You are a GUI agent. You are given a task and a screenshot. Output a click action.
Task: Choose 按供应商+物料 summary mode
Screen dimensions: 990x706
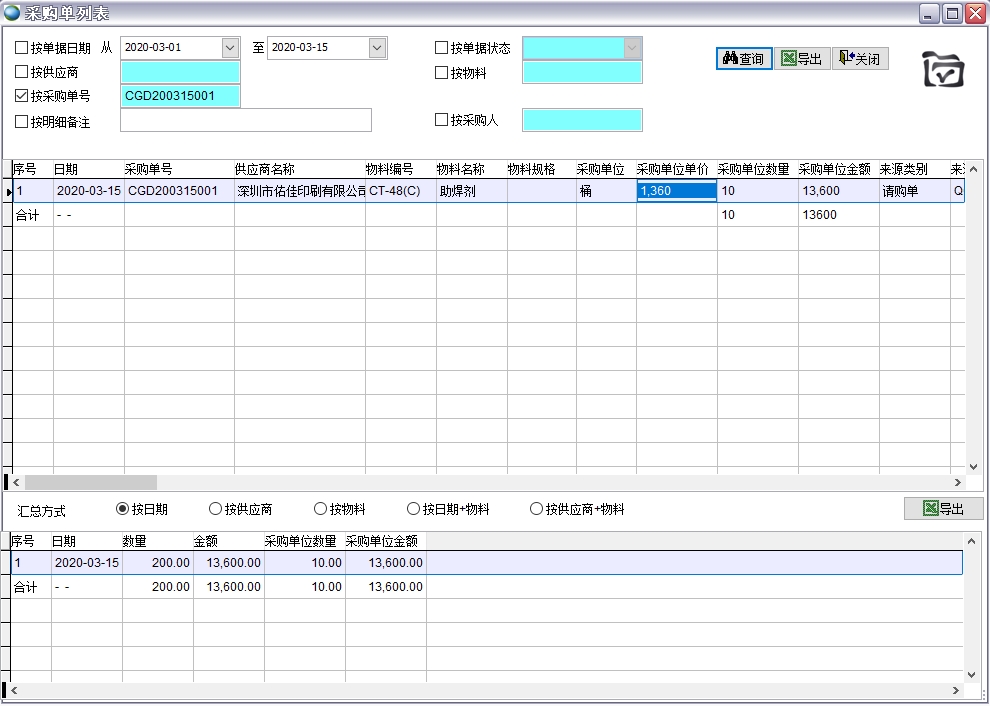[x=537, y=509]
